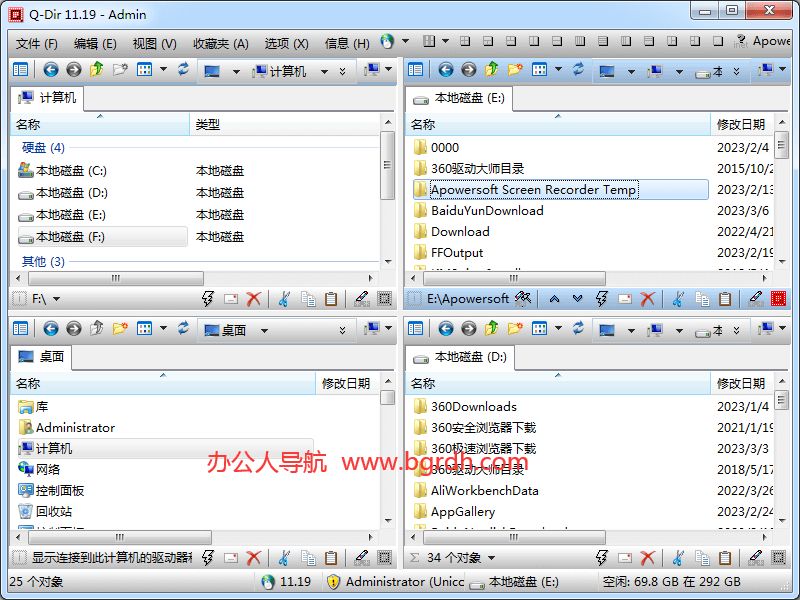Open the 收藏夹 (A) menu
The width and height of the screenshot is (800, 600).
point(220,43)
